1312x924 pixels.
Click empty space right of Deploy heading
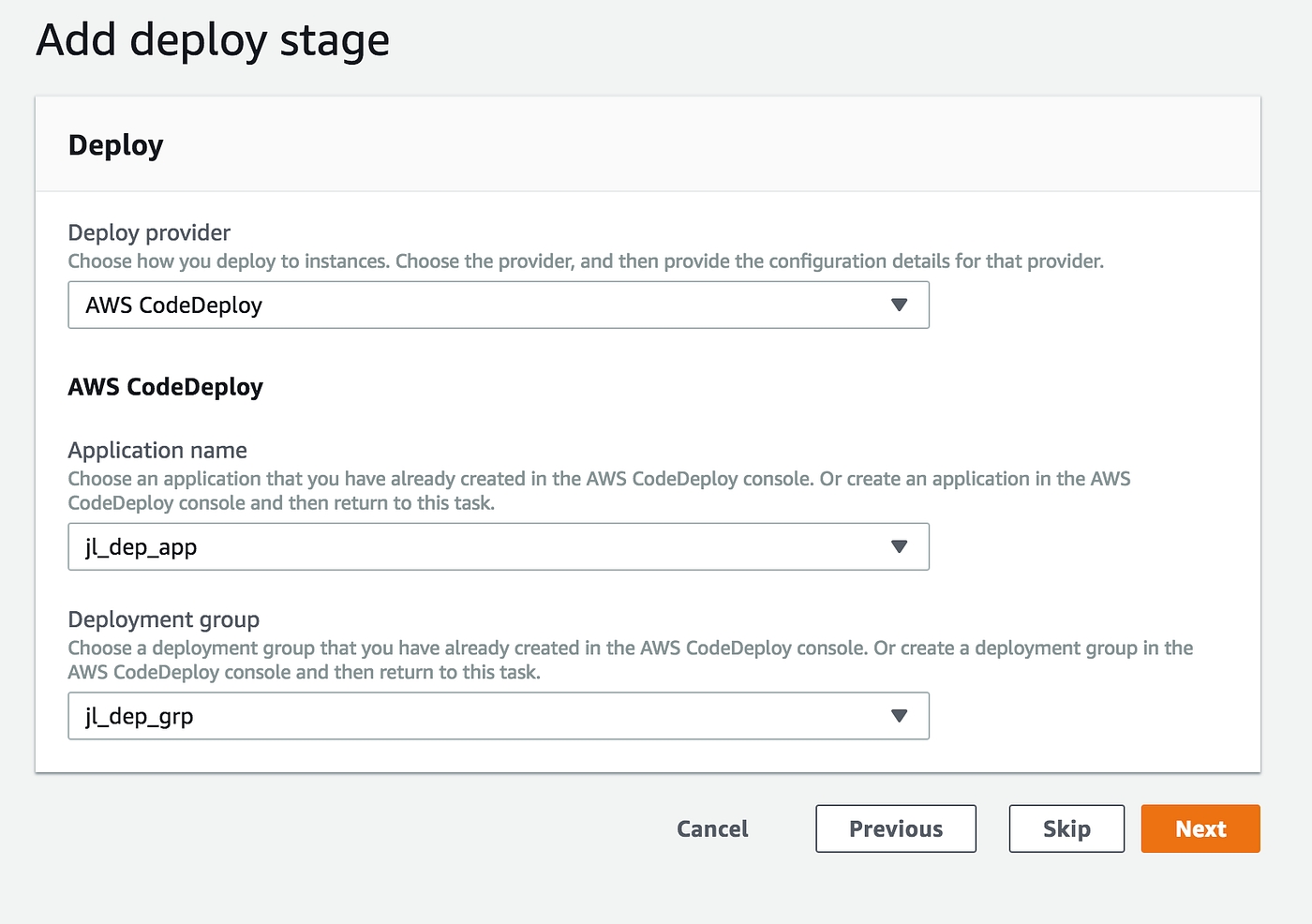[x=712, y=145]
